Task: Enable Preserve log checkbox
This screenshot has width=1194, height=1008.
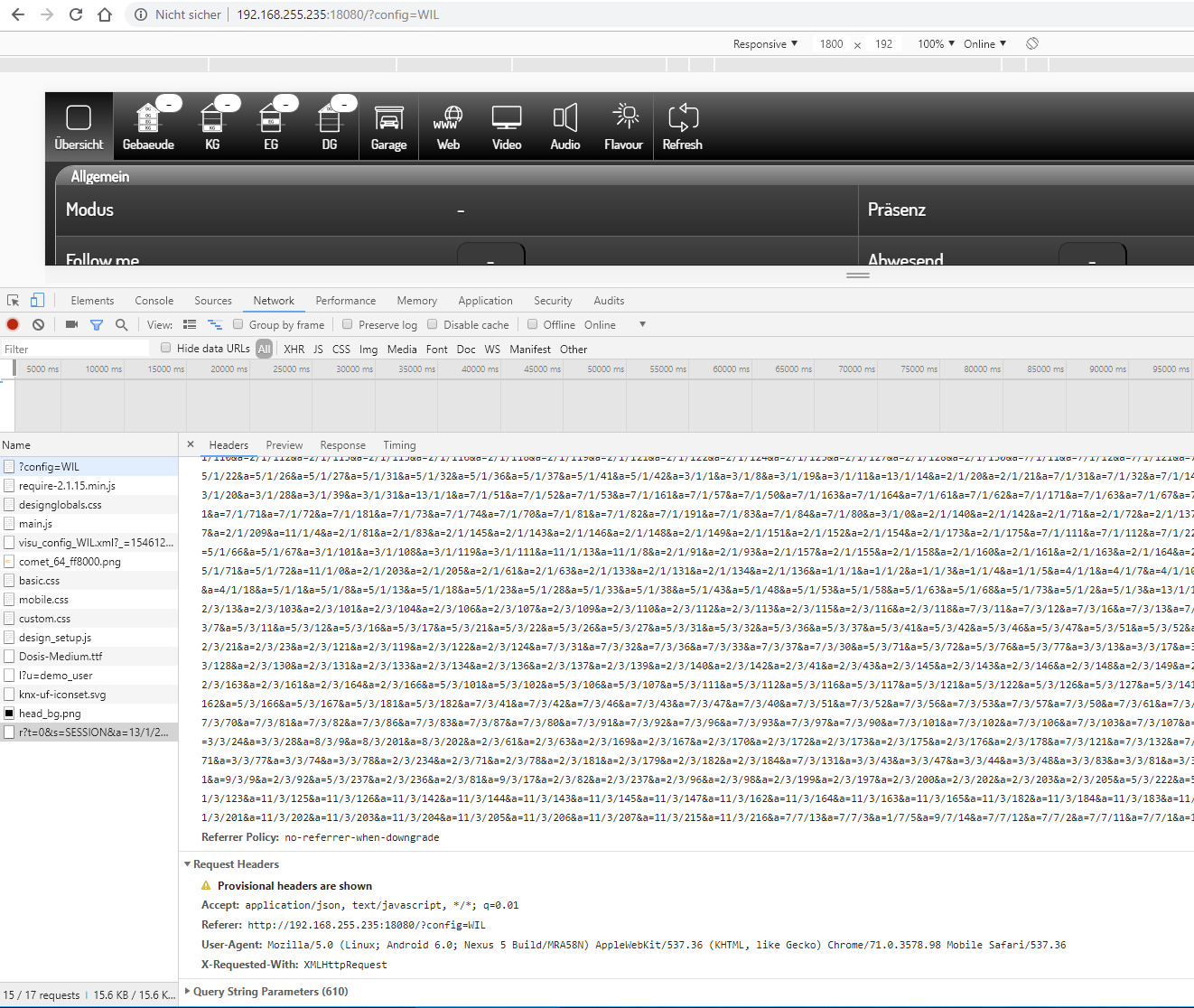Action: tap(348, 324)
